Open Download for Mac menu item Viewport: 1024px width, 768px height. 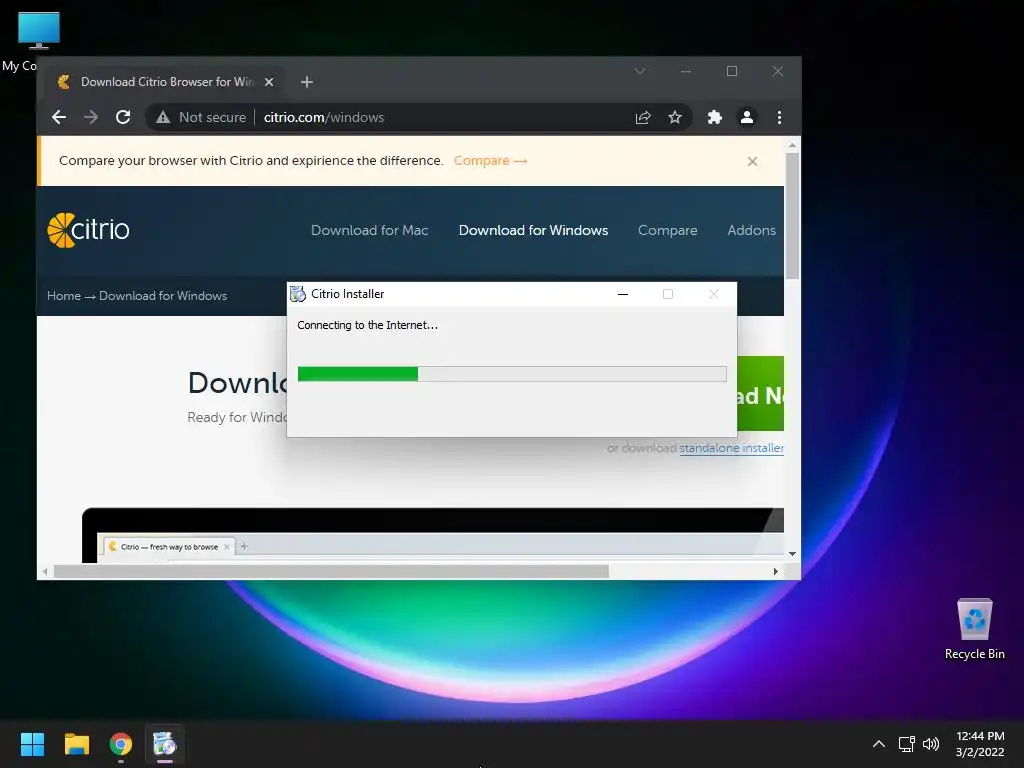click(370, 231)
